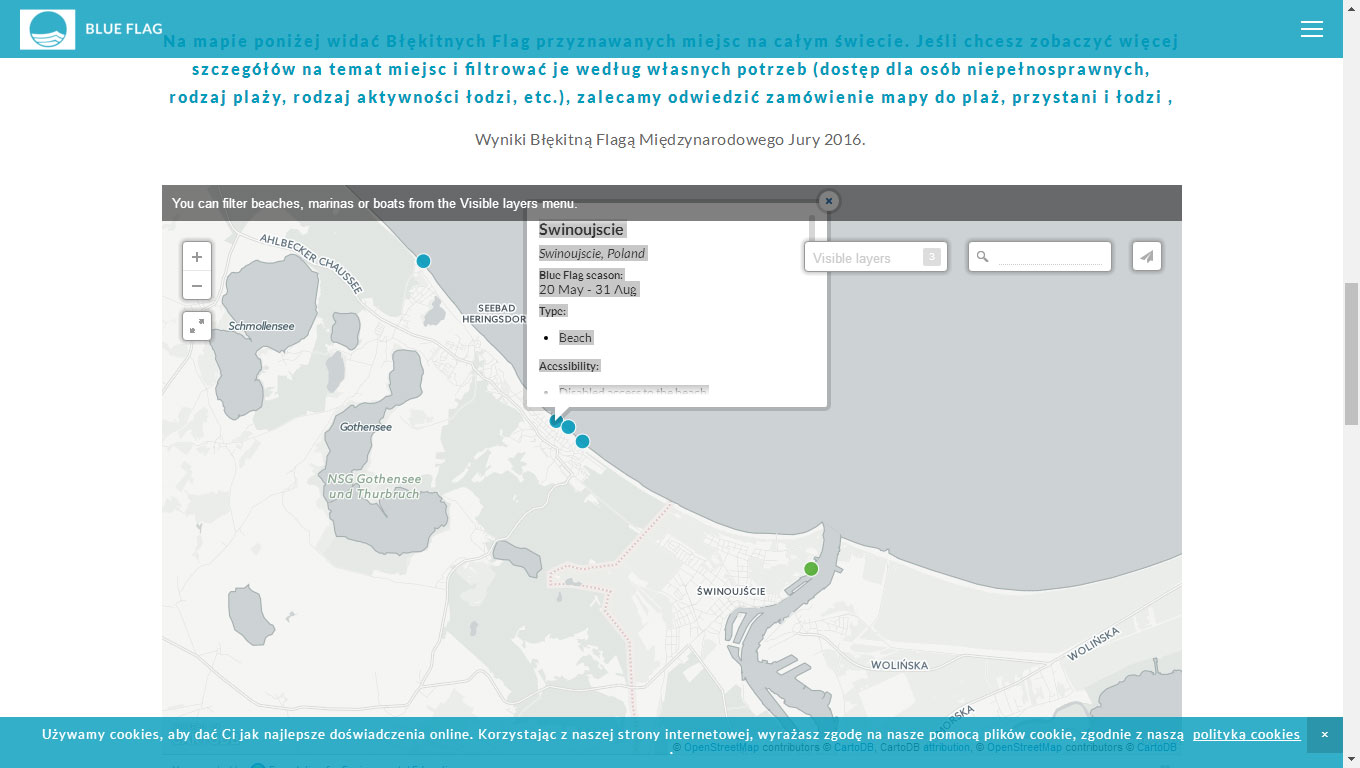Zoom in on the map
1360x768 pixels.
197,257
